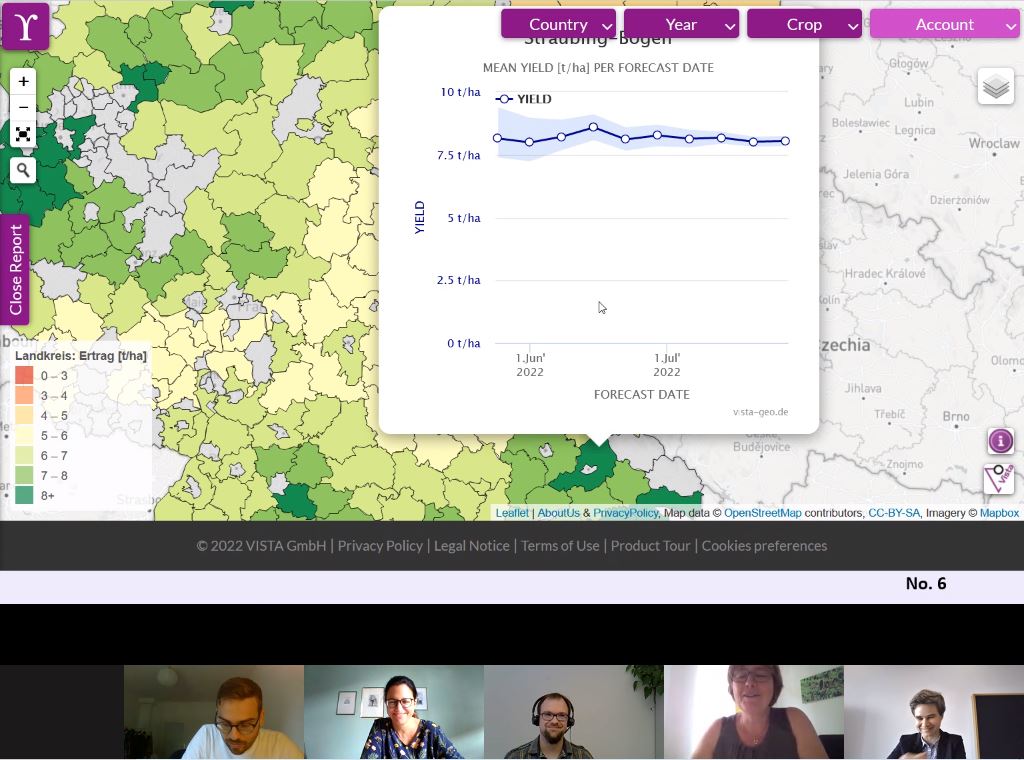The image size is (1024, 760).
Task: Click the purple info circle icon
Action: (x=1000, y=441)
